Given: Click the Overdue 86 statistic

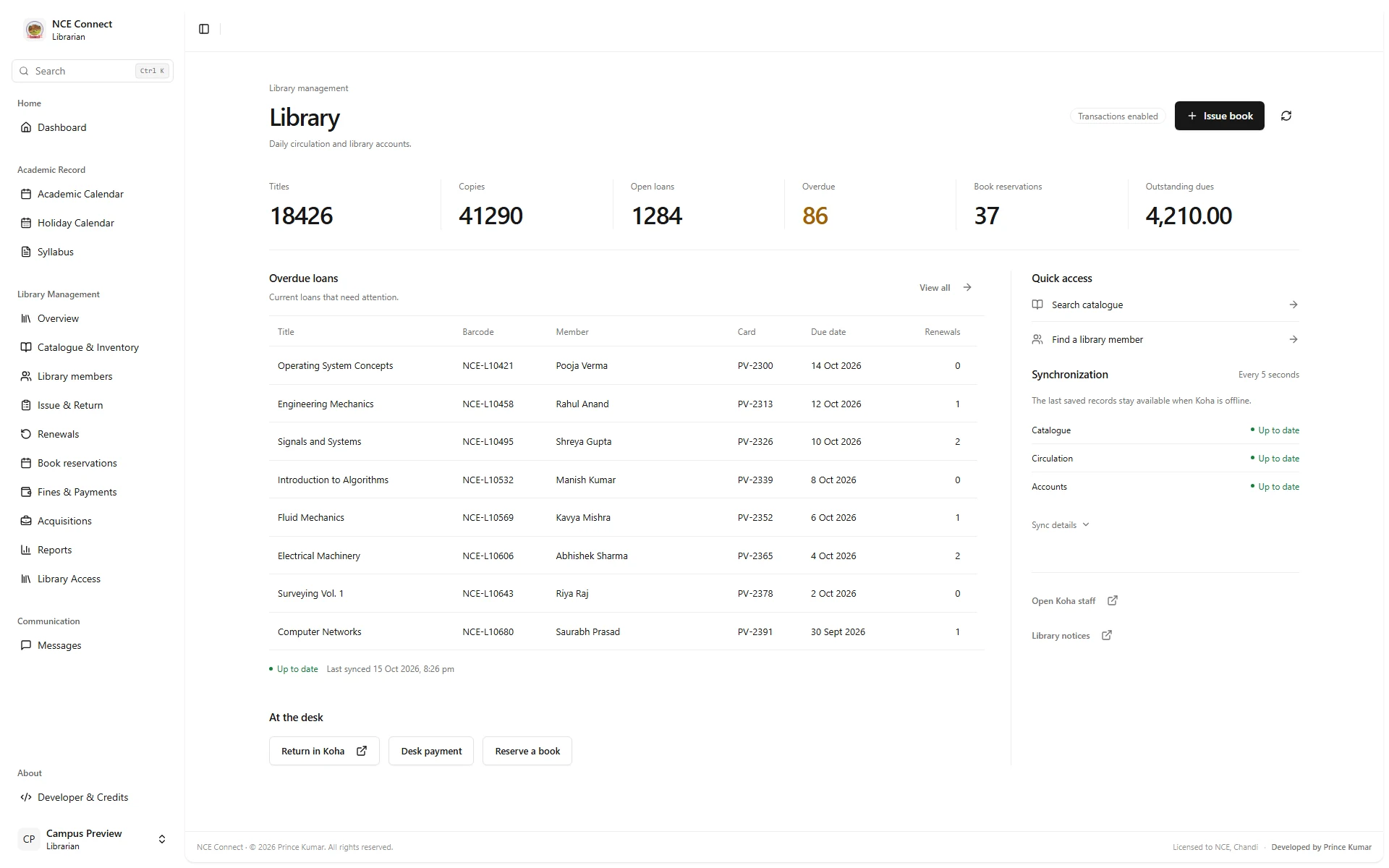Looking at the screenshot, I should point(815,216).
